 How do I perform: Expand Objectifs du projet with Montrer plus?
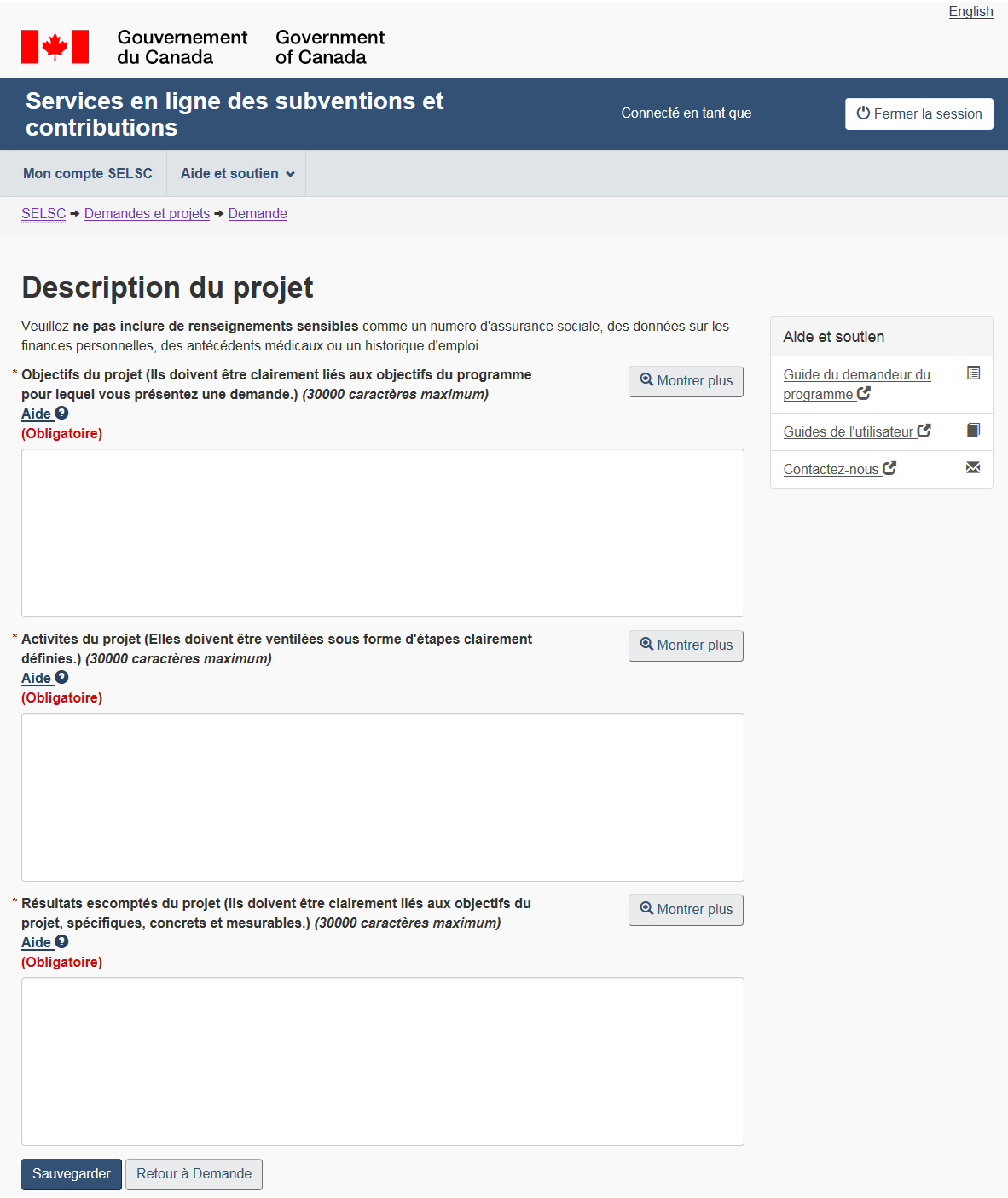686,381
